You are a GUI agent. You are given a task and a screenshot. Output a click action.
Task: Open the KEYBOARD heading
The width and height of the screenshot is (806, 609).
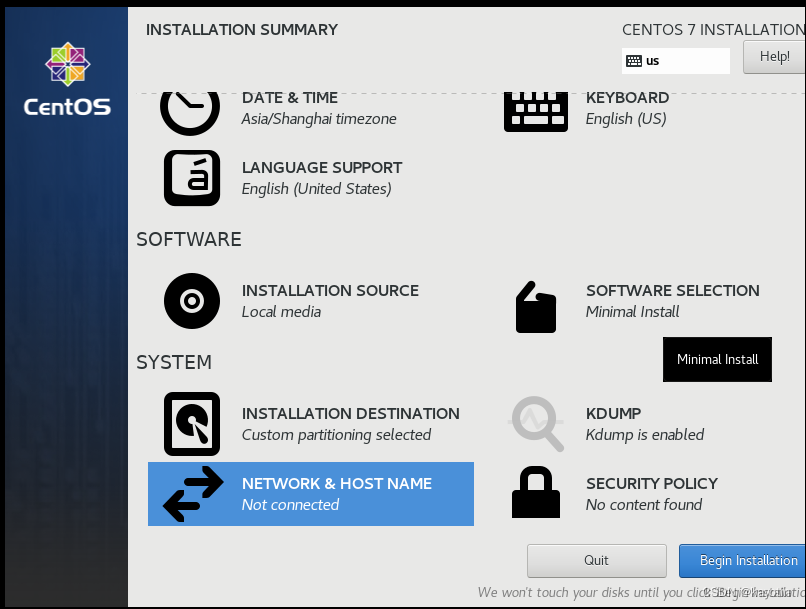[x=627, y=97]
